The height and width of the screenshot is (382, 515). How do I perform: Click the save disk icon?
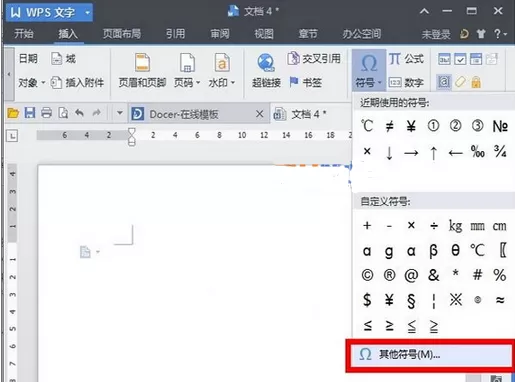coord(30,113)
